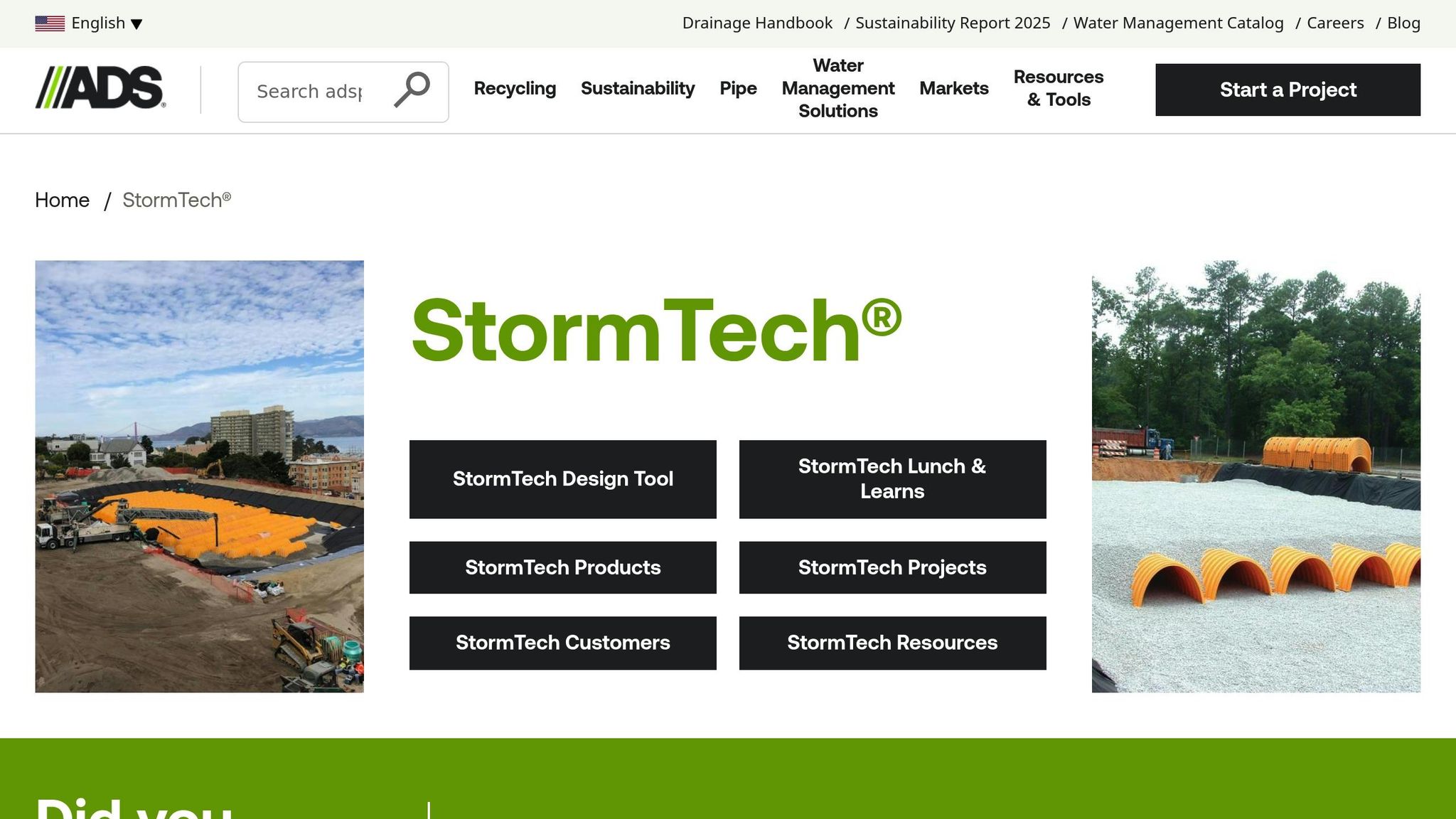This screenshot has width=1456, height=819.
Task: View StormTech Products
Action: 562,567
